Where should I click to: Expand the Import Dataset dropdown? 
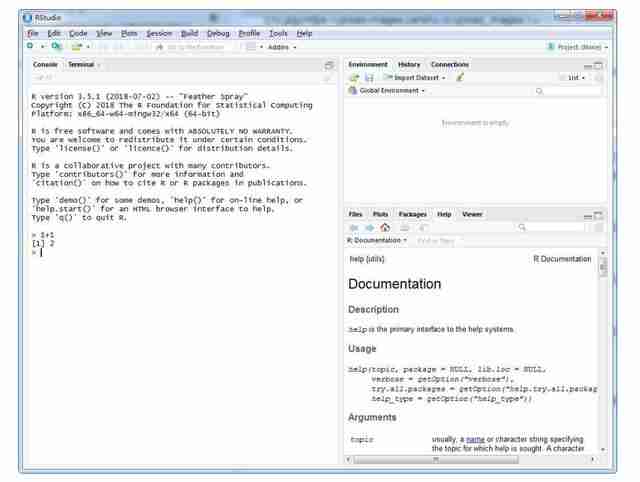click(x=414, y=78)
